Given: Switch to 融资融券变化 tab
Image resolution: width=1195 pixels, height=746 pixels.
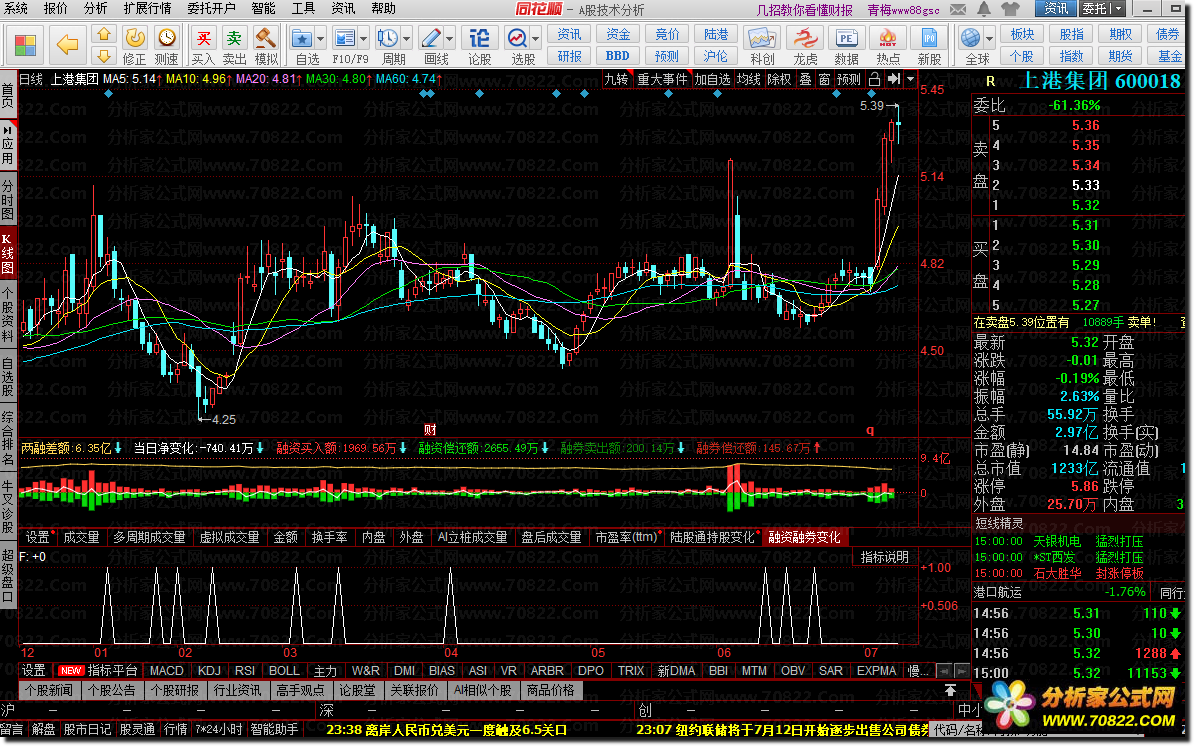Looking at the screenshot, I should click(804, 537).
